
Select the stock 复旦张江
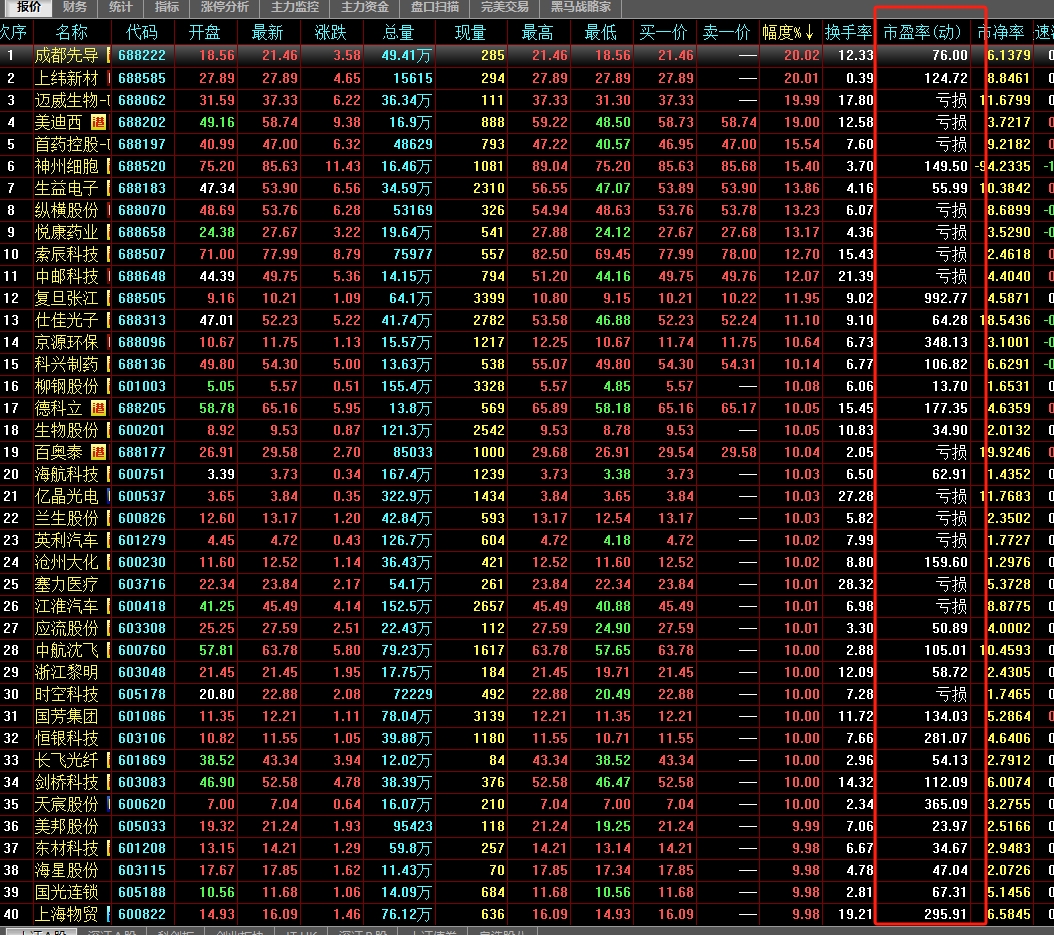(67, 298)
